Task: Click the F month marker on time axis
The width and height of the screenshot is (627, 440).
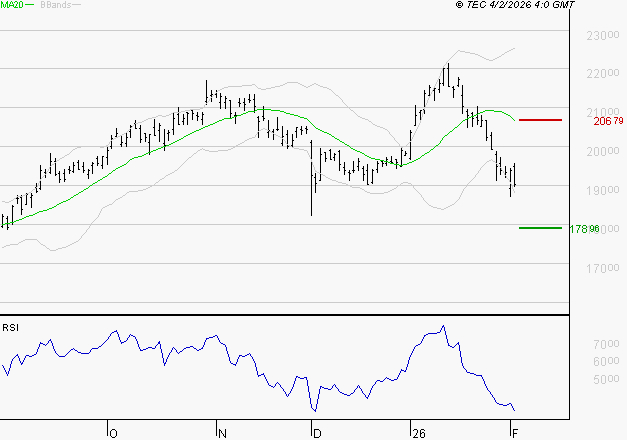Action: point(515,434)
